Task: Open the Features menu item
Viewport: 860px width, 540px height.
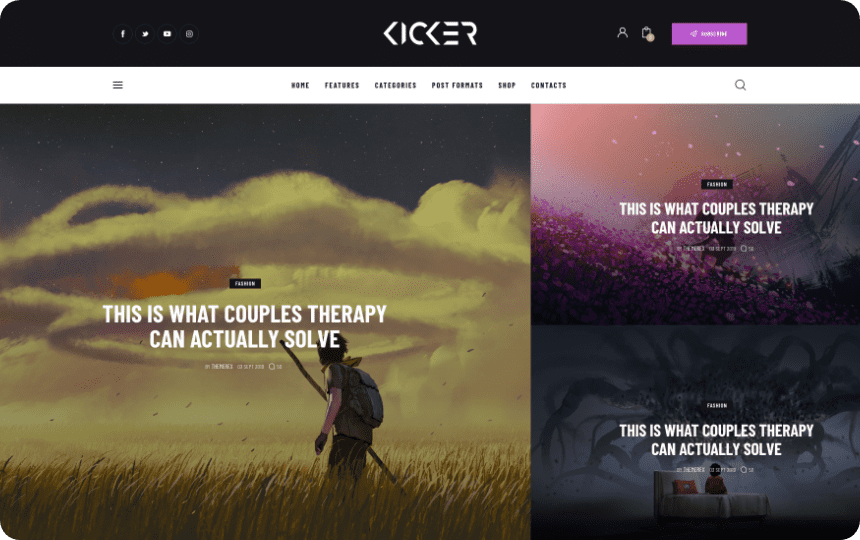Action: 342,86
